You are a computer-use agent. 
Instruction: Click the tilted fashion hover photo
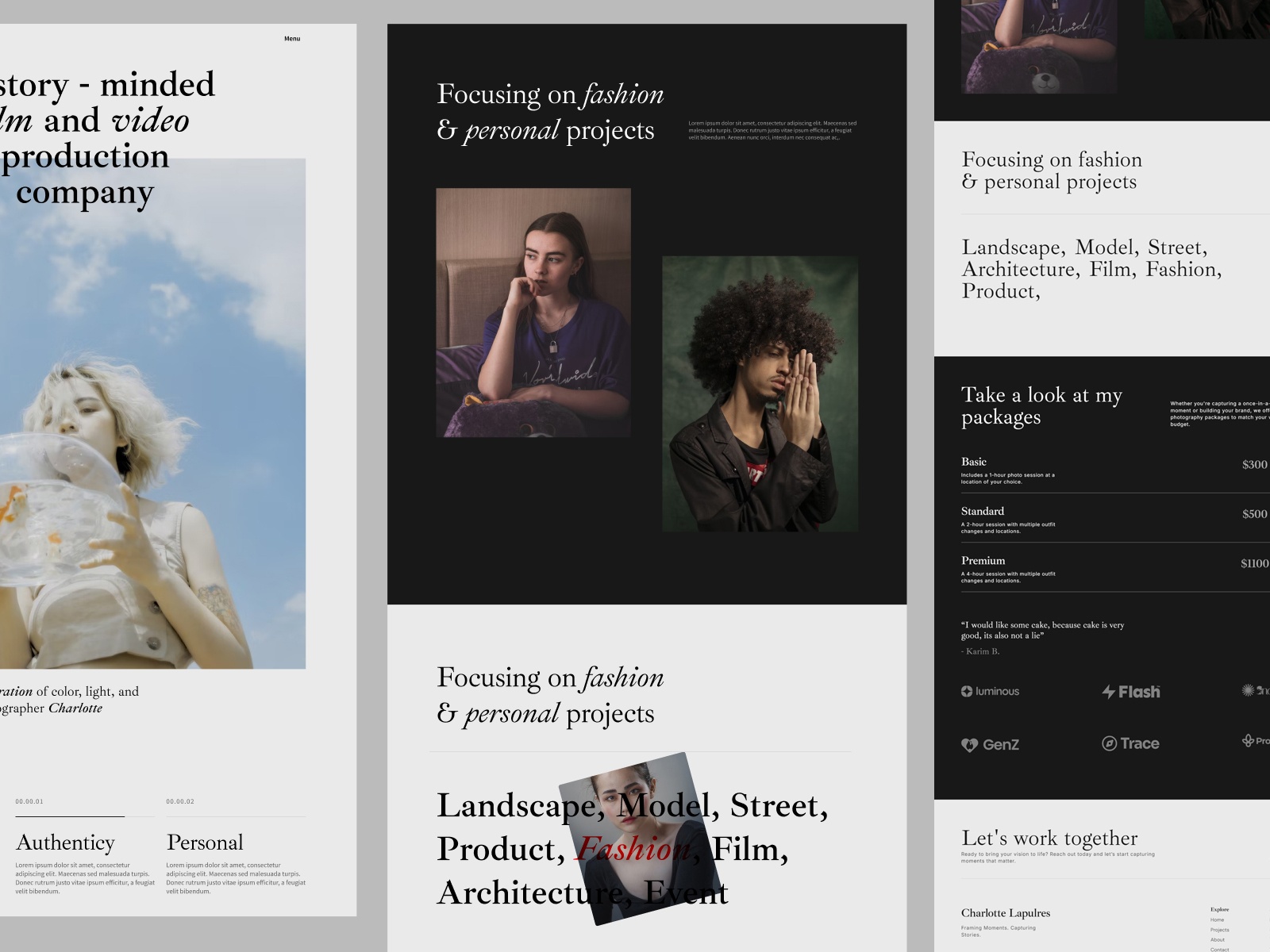pyautogui.click(x=640, y=839)
